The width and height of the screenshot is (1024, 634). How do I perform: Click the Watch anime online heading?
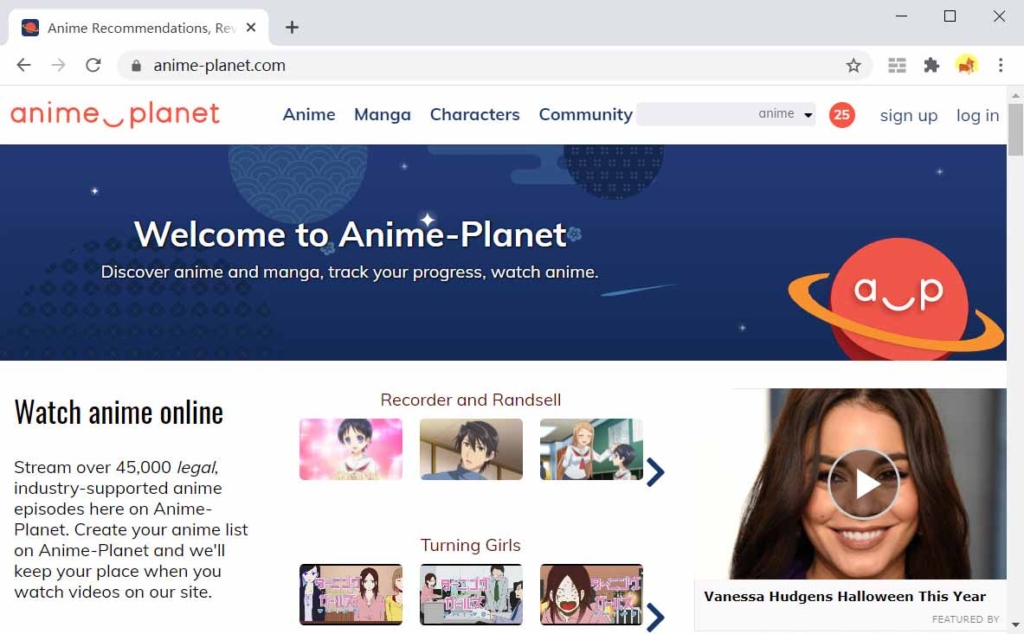click(x=119, y=413)
